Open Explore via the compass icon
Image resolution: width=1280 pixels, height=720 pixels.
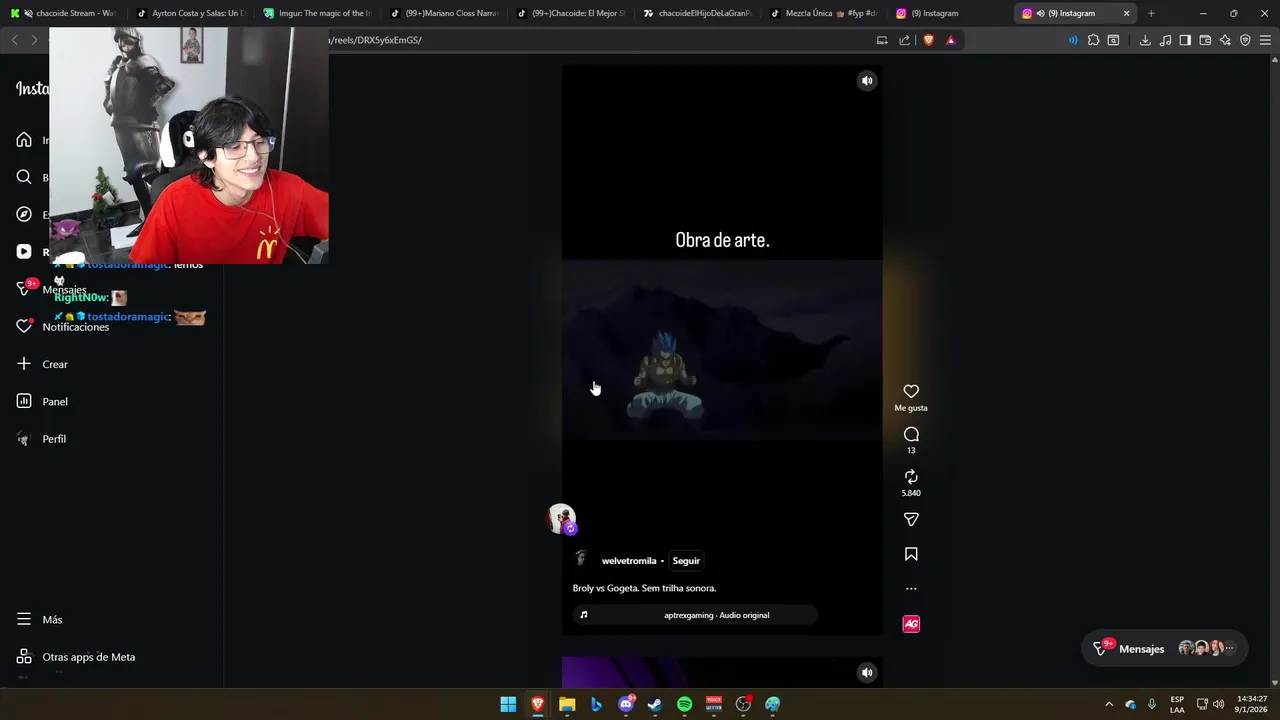point(24,214)
